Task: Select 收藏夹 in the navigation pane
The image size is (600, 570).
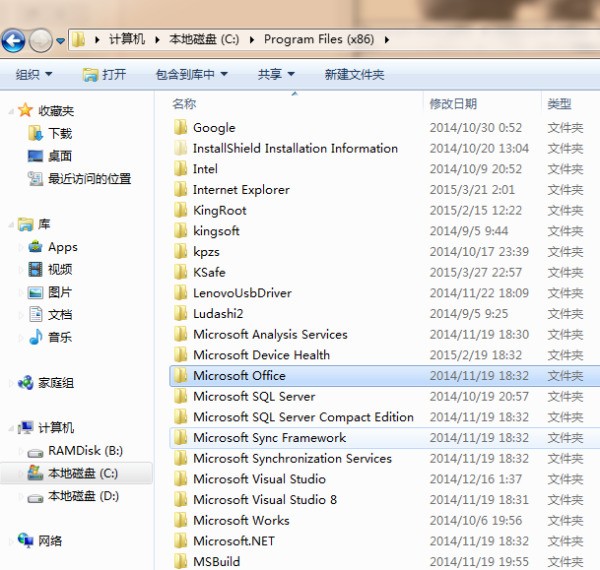Action: [56, 111]
